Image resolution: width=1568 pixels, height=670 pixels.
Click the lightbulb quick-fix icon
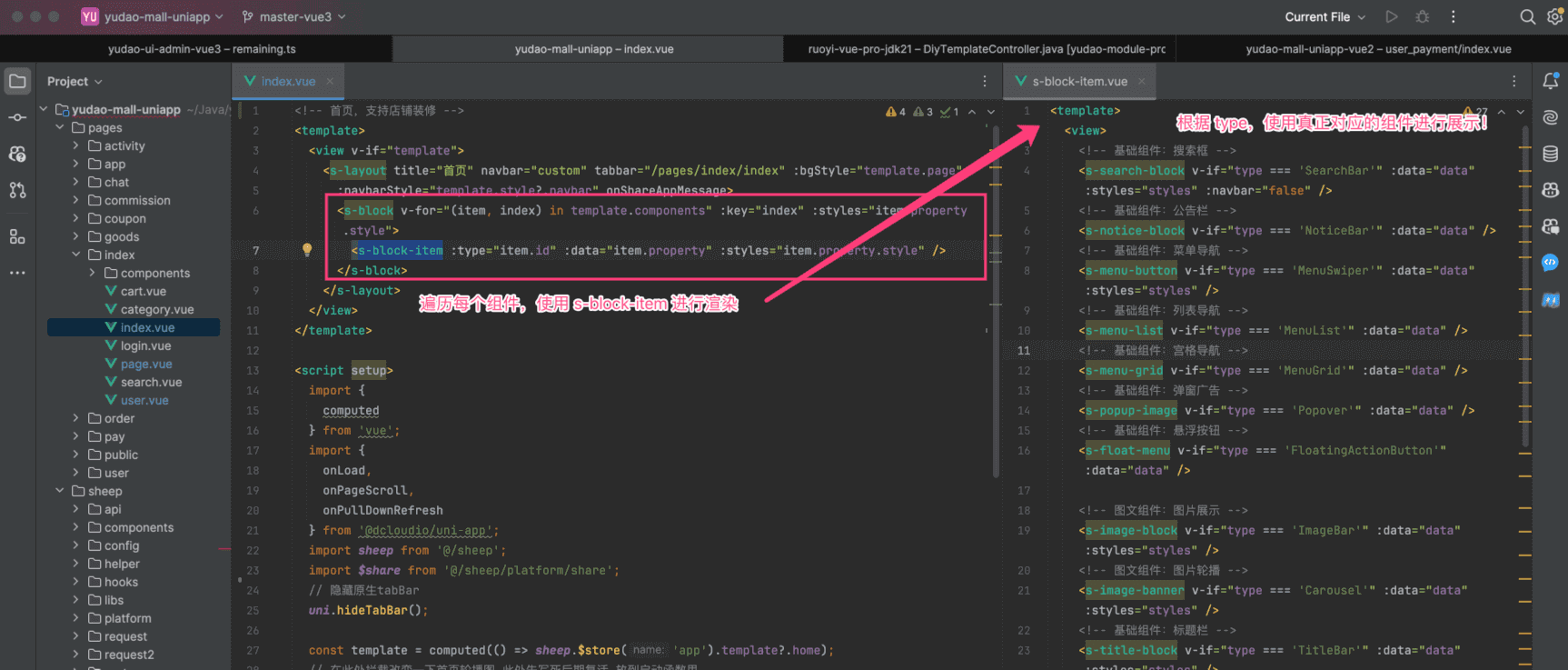pos(307,250)
